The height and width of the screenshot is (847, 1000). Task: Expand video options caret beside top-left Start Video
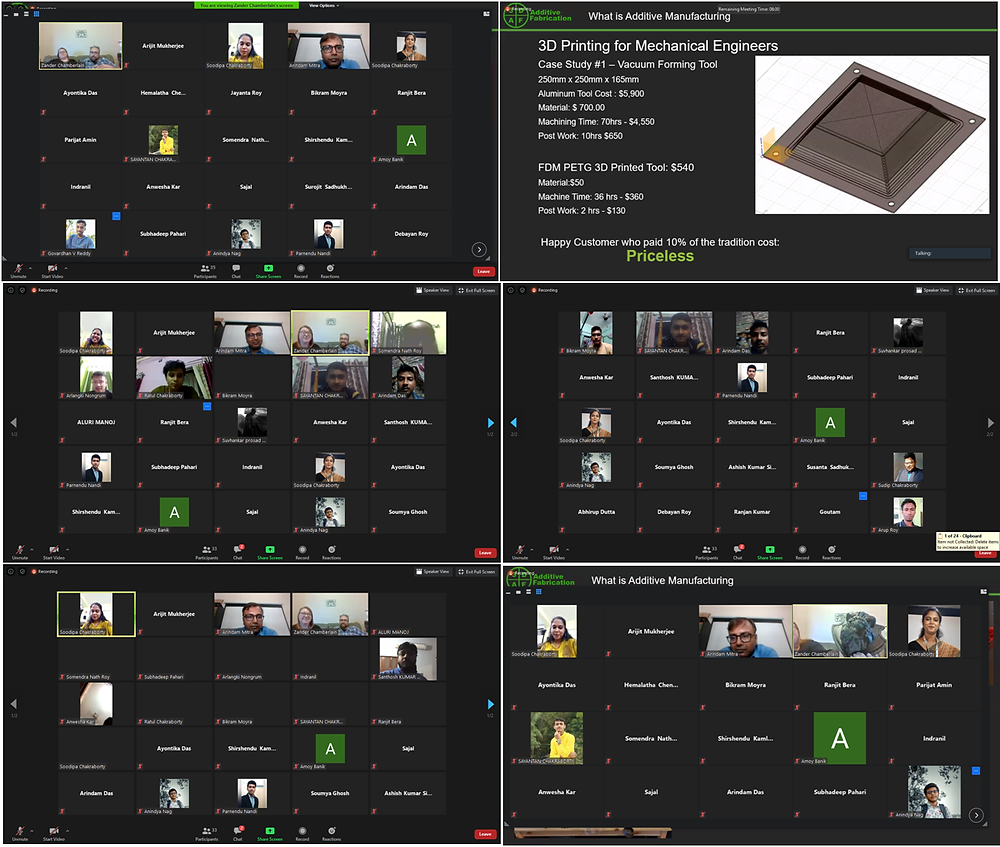tap(66, 268)
